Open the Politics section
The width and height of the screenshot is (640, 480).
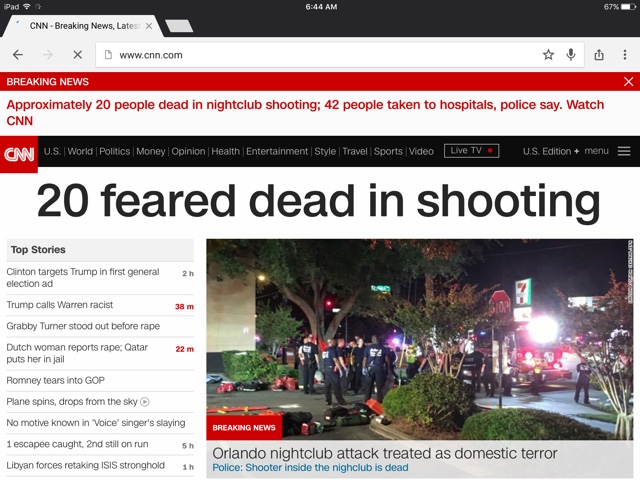pyautogui.click(x=115, y=151)
